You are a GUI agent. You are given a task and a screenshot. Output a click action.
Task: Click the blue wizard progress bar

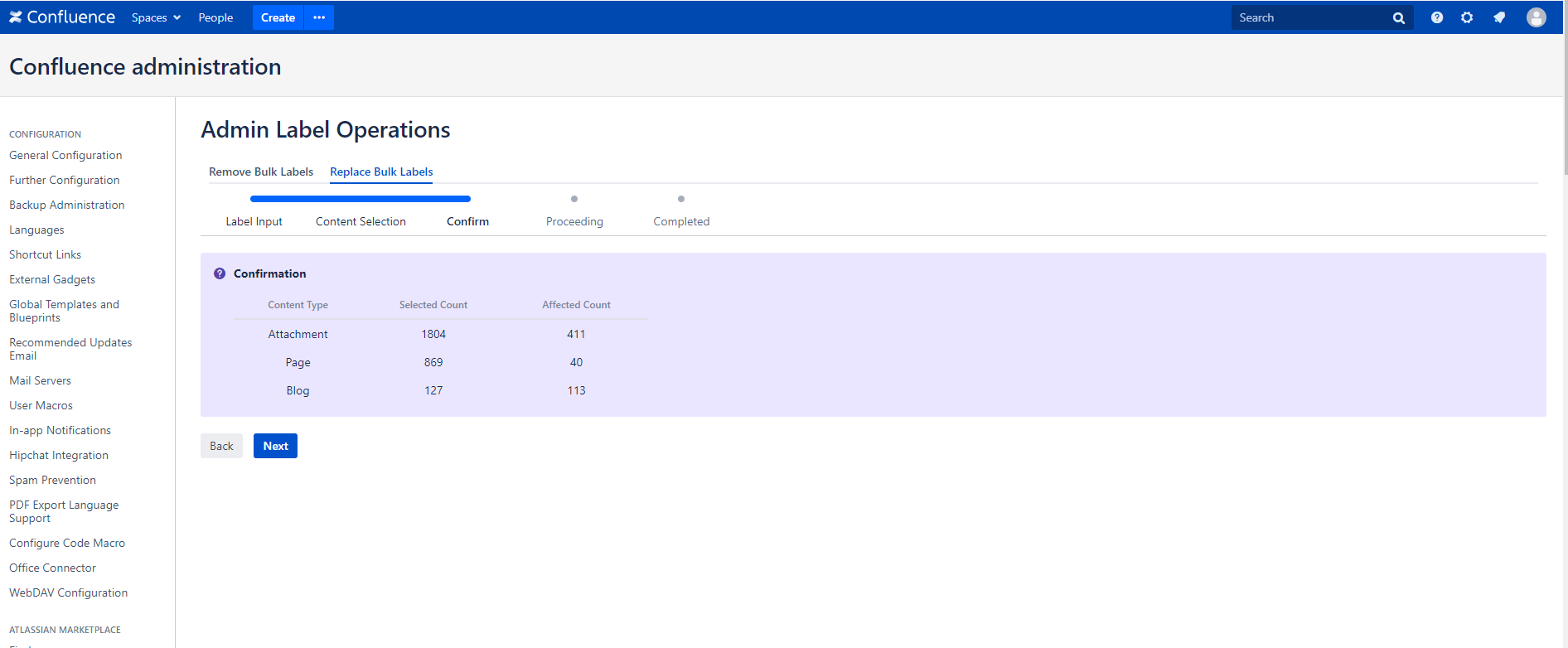coord(361,199)
